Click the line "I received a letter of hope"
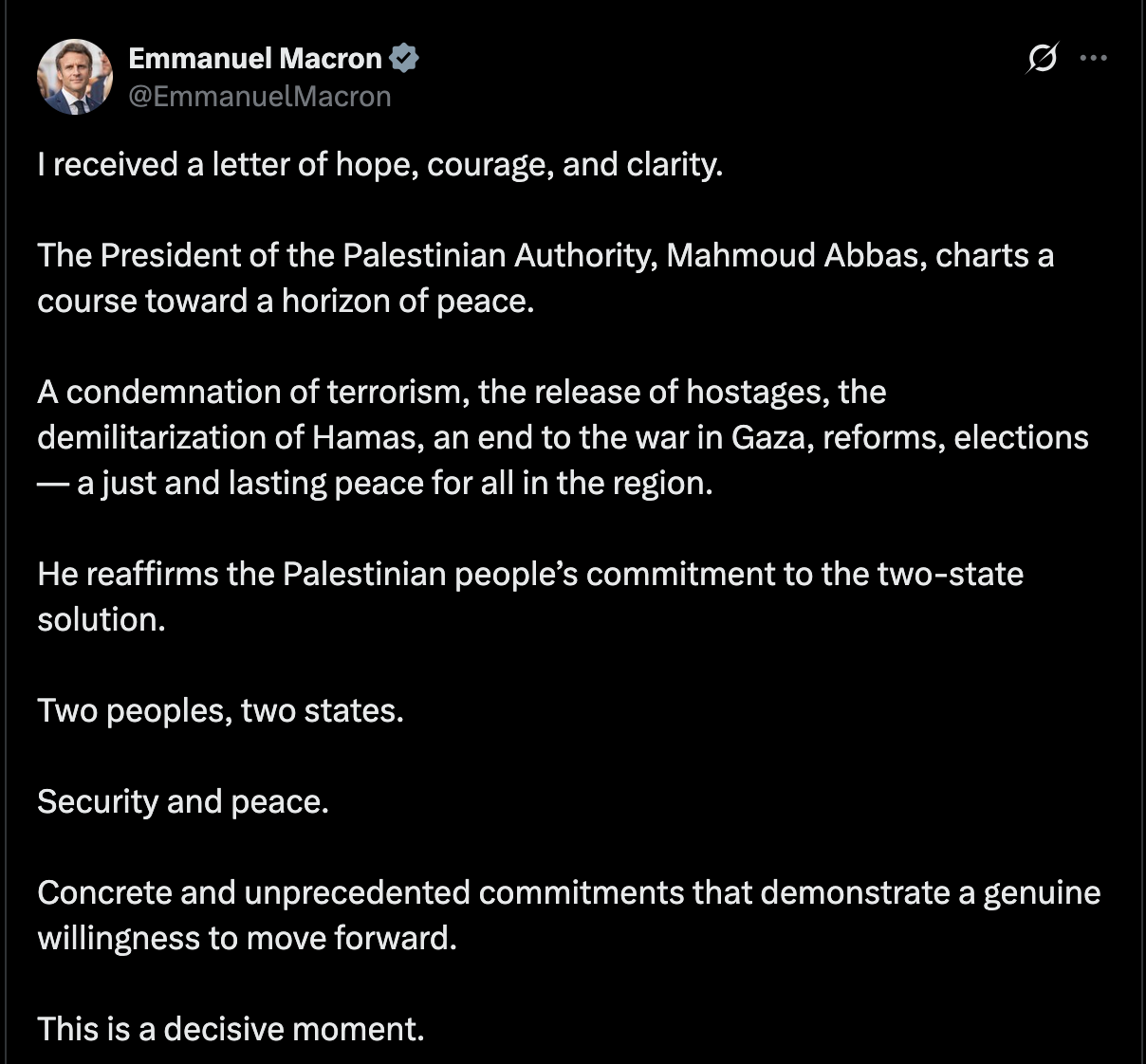 pos(379,165)
